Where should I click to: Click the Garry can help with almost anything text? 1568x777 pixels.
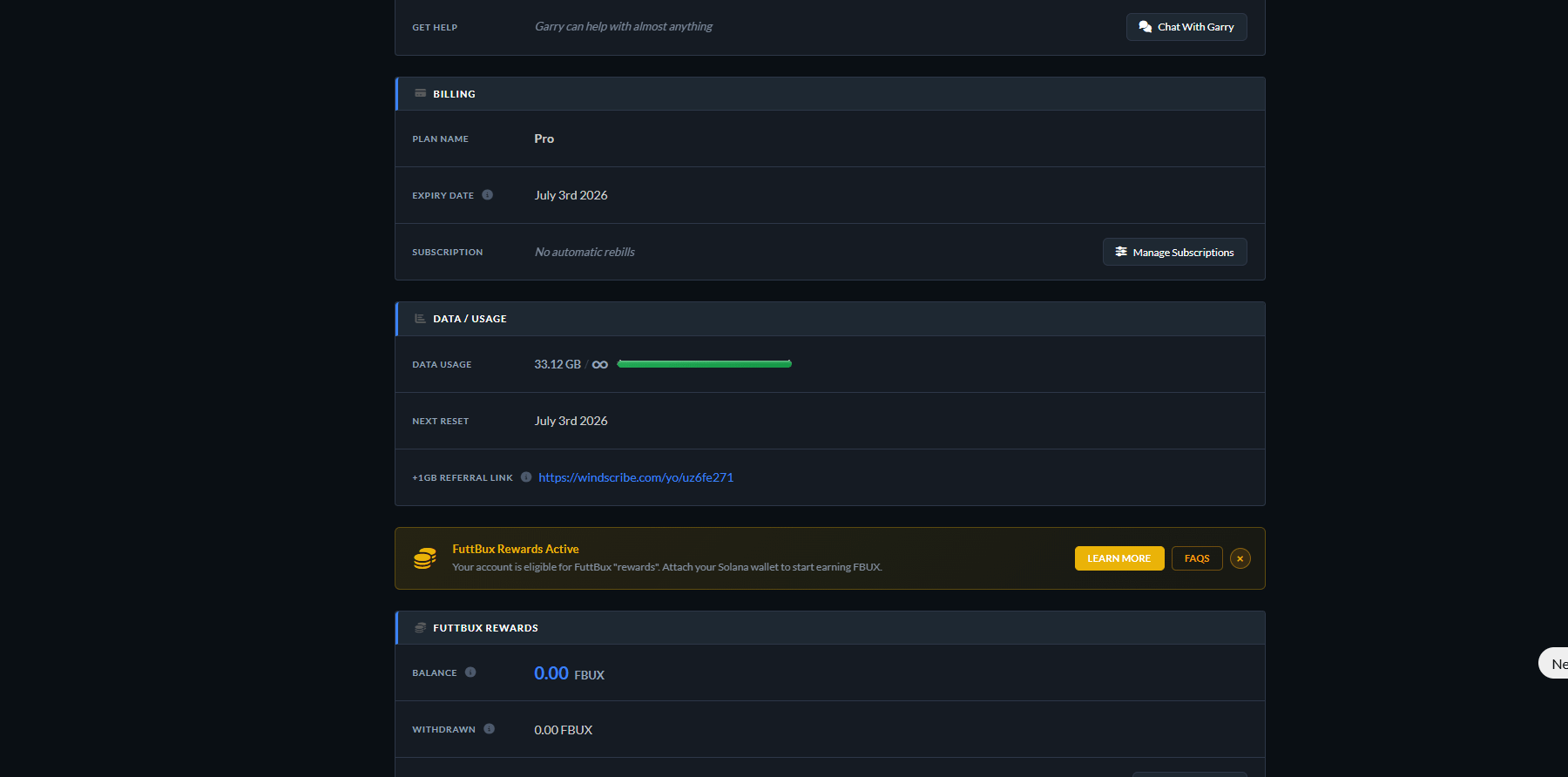624,26
